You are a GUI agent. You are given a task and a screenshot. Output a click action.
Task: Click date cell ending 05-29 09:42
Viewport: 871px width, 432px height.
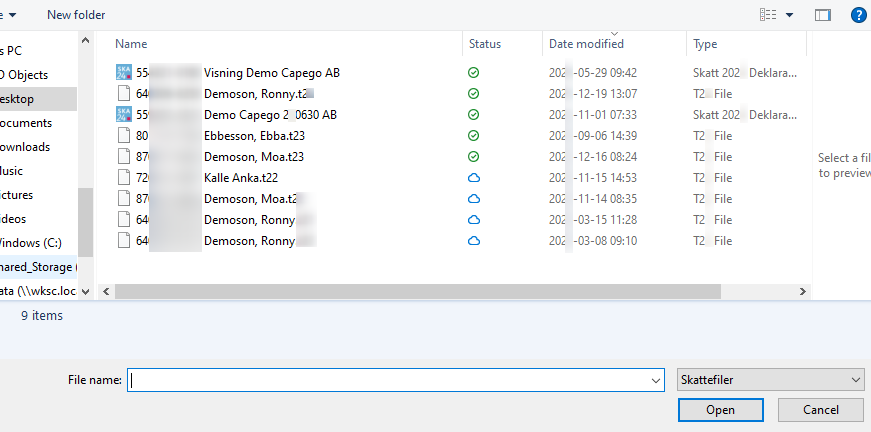tap(593, 73)
